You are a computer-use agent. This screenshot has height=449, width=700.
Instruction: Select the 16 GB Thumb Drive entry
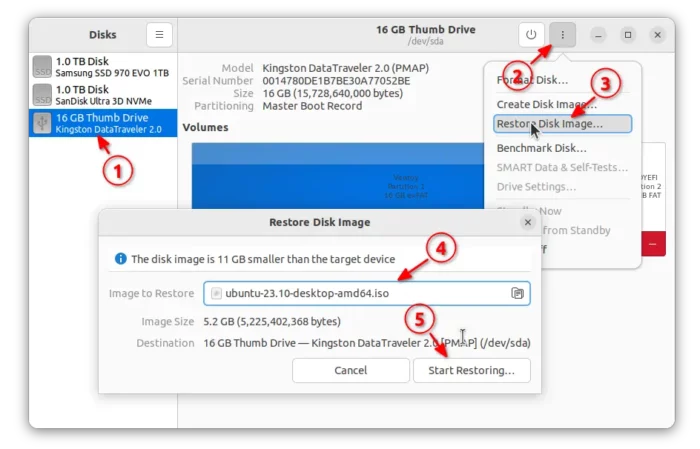point(103,123)
